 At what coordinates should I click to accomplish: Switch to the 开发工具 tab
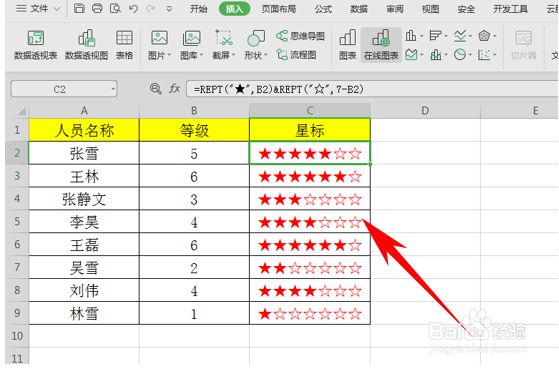coord(510,9)
